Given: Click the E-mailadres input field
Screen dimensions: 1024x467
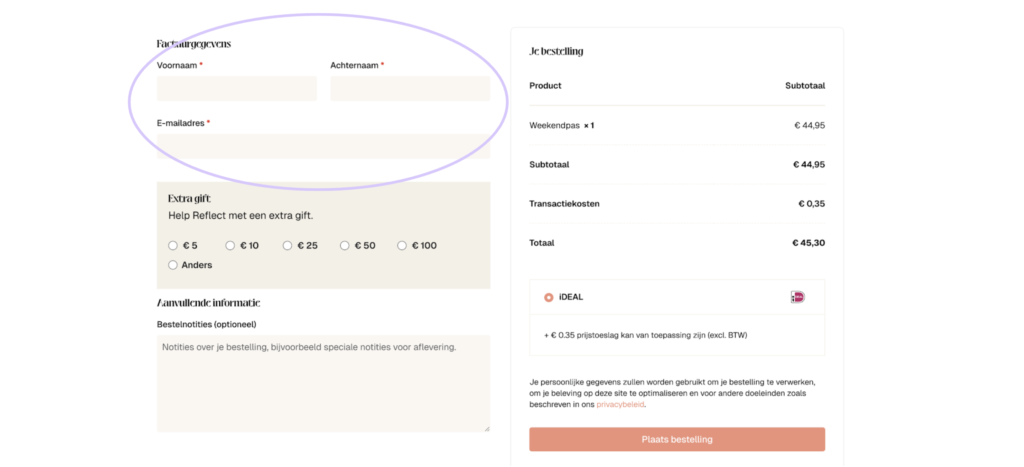Looking at the screenshot, I should coord(323,147).
